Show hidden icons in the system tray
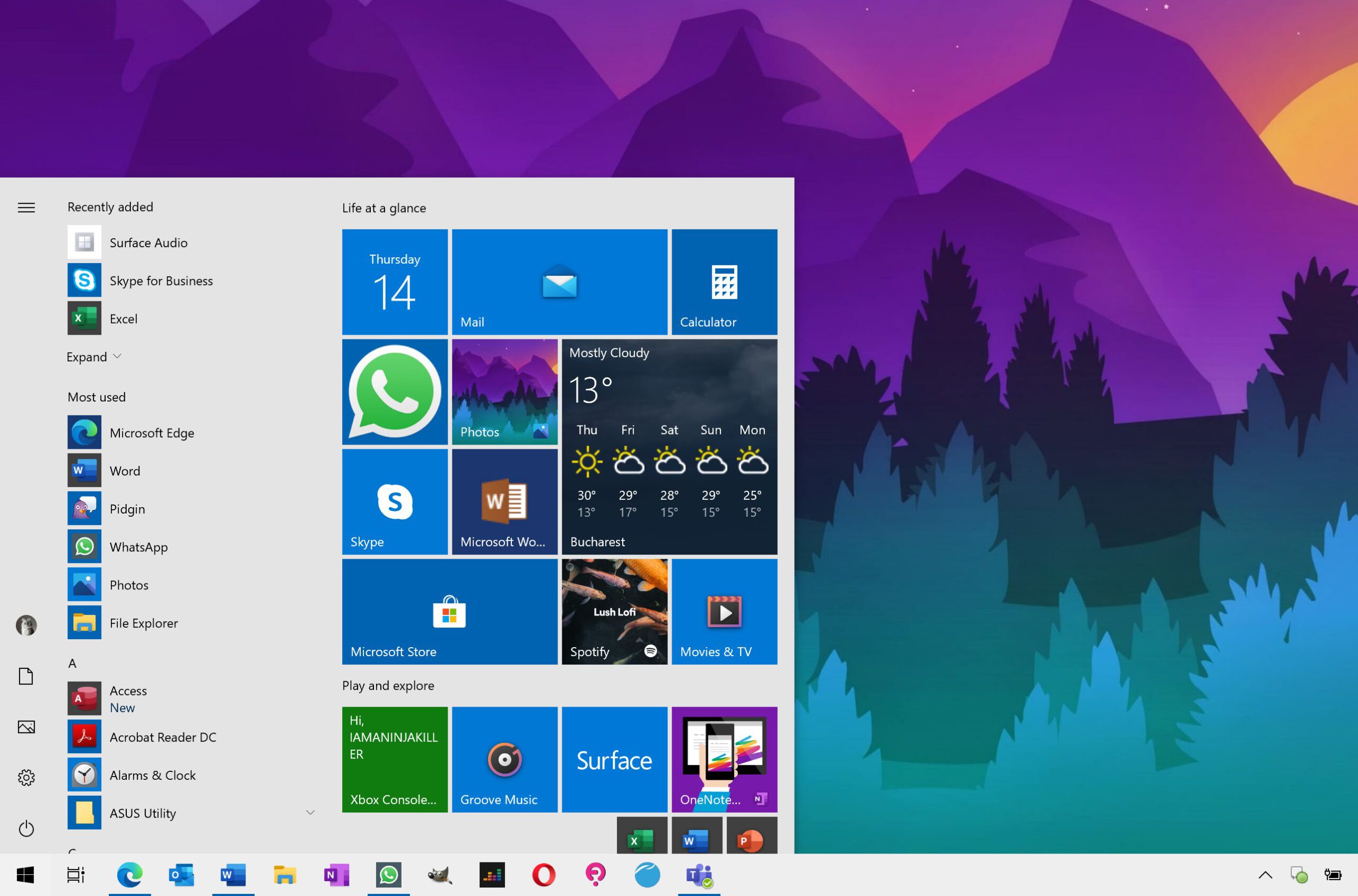 (x=1266, y=875)
